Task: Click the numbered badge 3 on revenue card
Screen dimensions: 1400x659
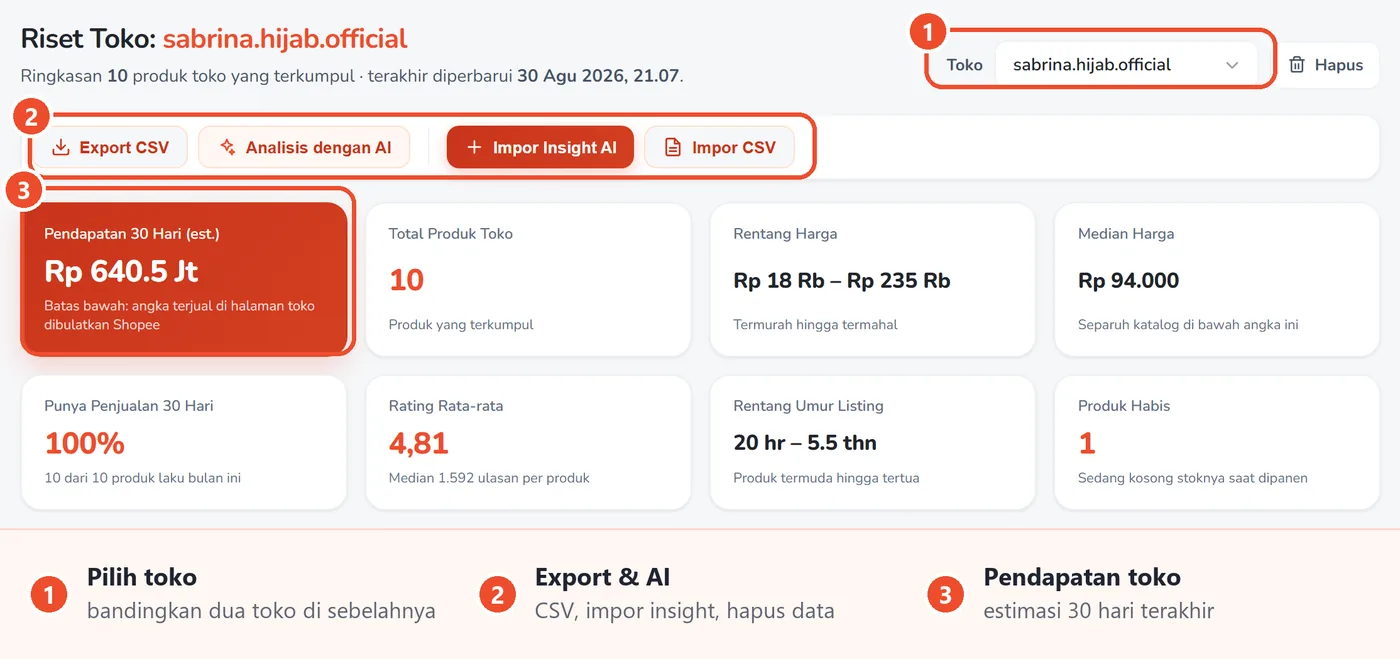Action: tap(24, 191)
